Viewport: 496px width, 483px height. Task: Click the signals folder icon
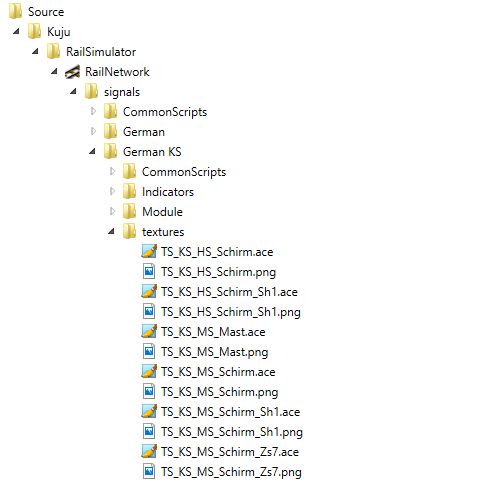tap(91, 91)
